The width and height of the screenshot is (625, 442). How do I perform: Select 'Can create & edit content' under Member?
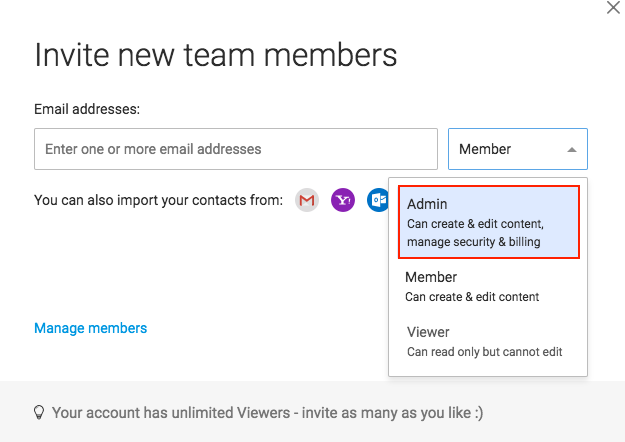472,297
